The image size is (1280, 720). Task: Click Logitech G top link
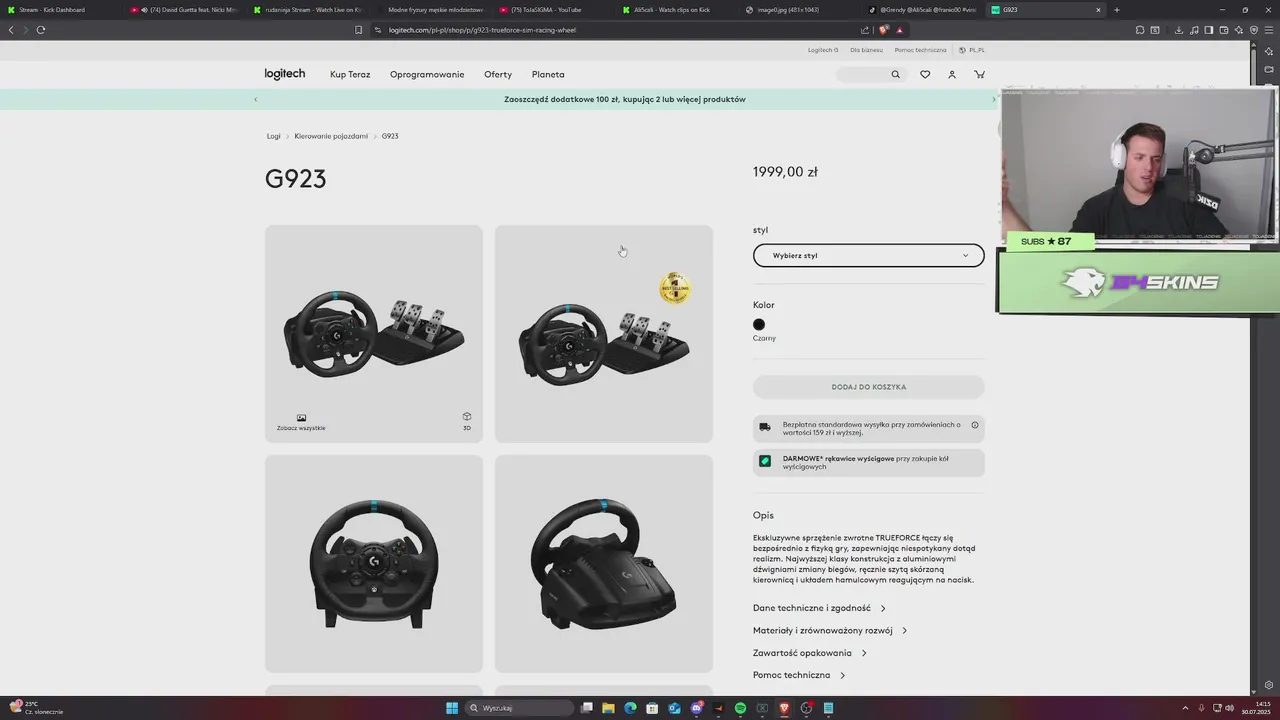point(823,50)
